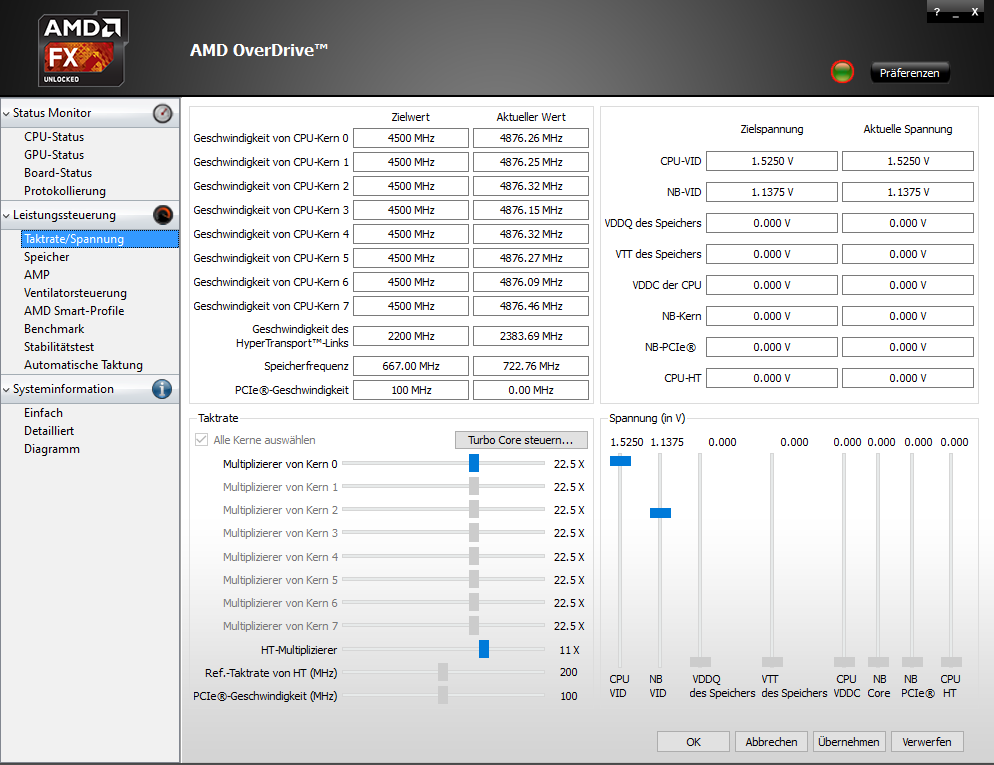Click Abbrechen button
The height and width of the screenshot is (765, 994).
click(771, 742)
